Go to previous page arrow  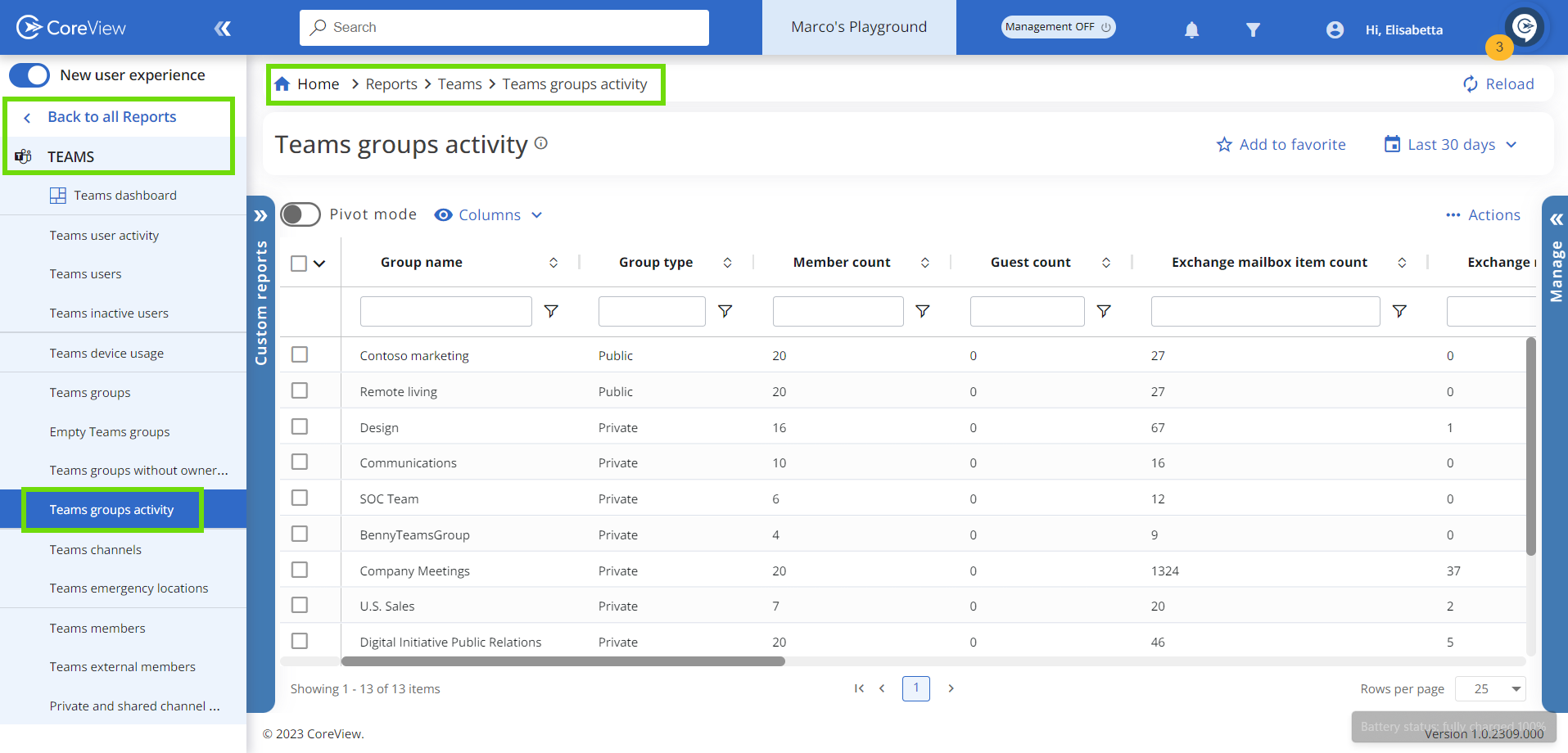pyautogui.click(x=882, y=688)
